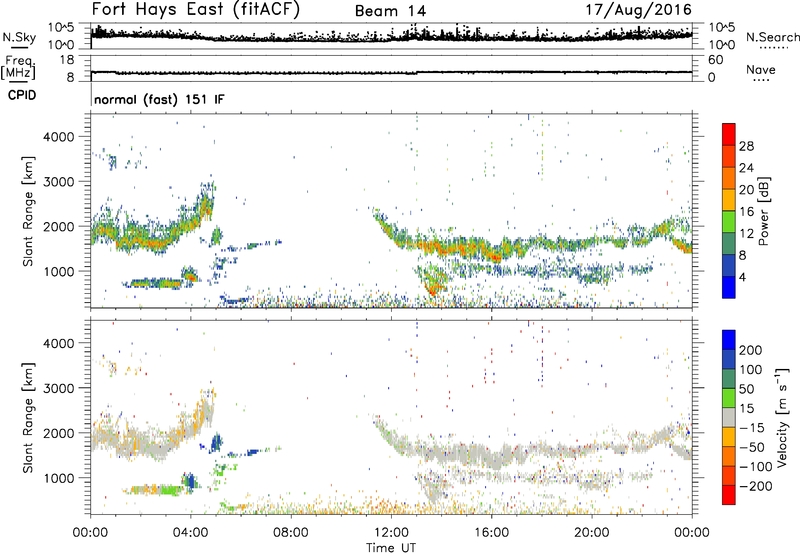The width and height of the screenshot is (800, 554).
Task: Click the '4000' tick on power panel axis
Action: 59,137
